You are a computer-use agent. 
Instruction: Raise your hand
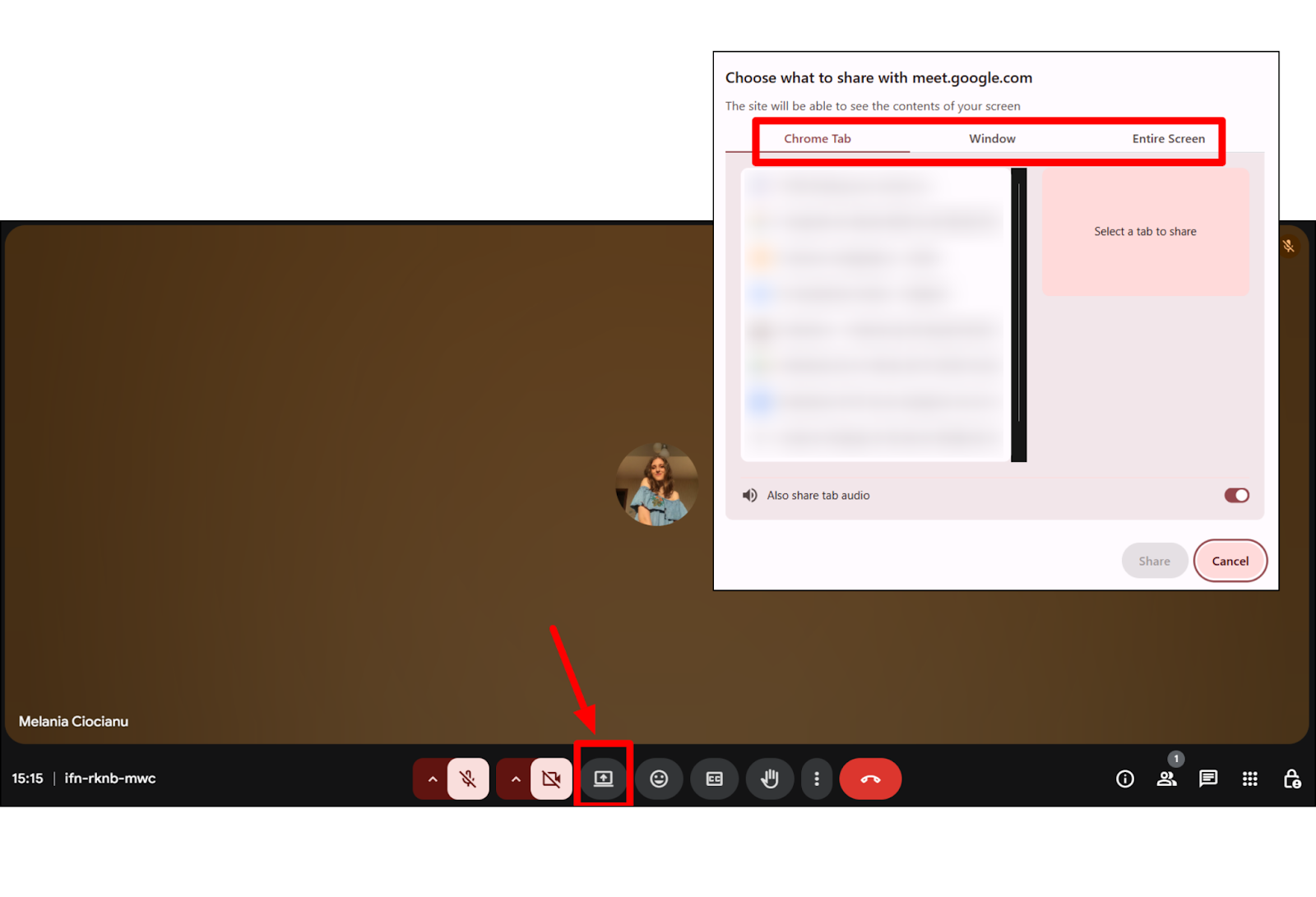tap(770, 779)
